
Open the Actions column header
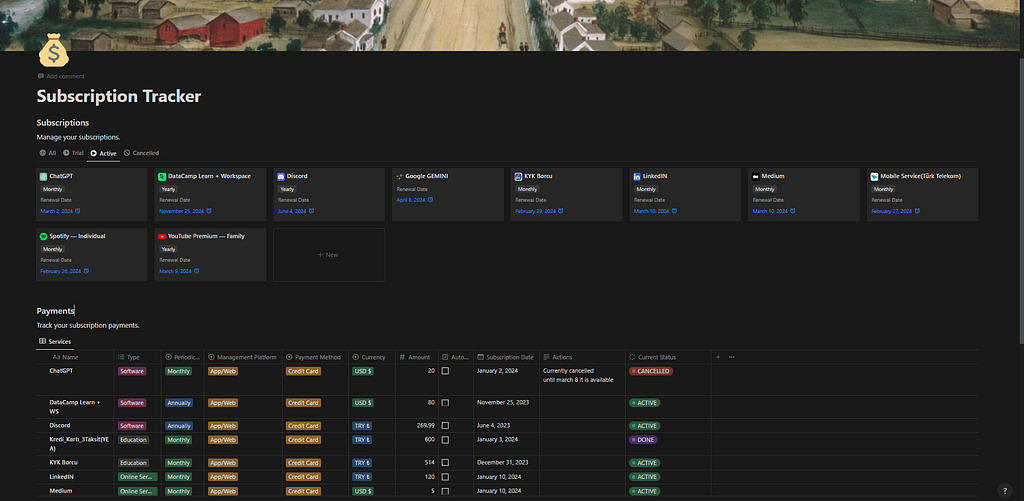(x=582, y=357)
